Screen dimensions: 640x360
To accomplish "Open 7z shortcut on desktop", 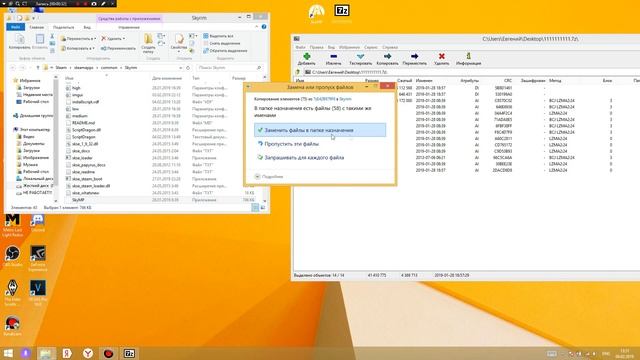I will pyautogui.click(x=342, y=11).
